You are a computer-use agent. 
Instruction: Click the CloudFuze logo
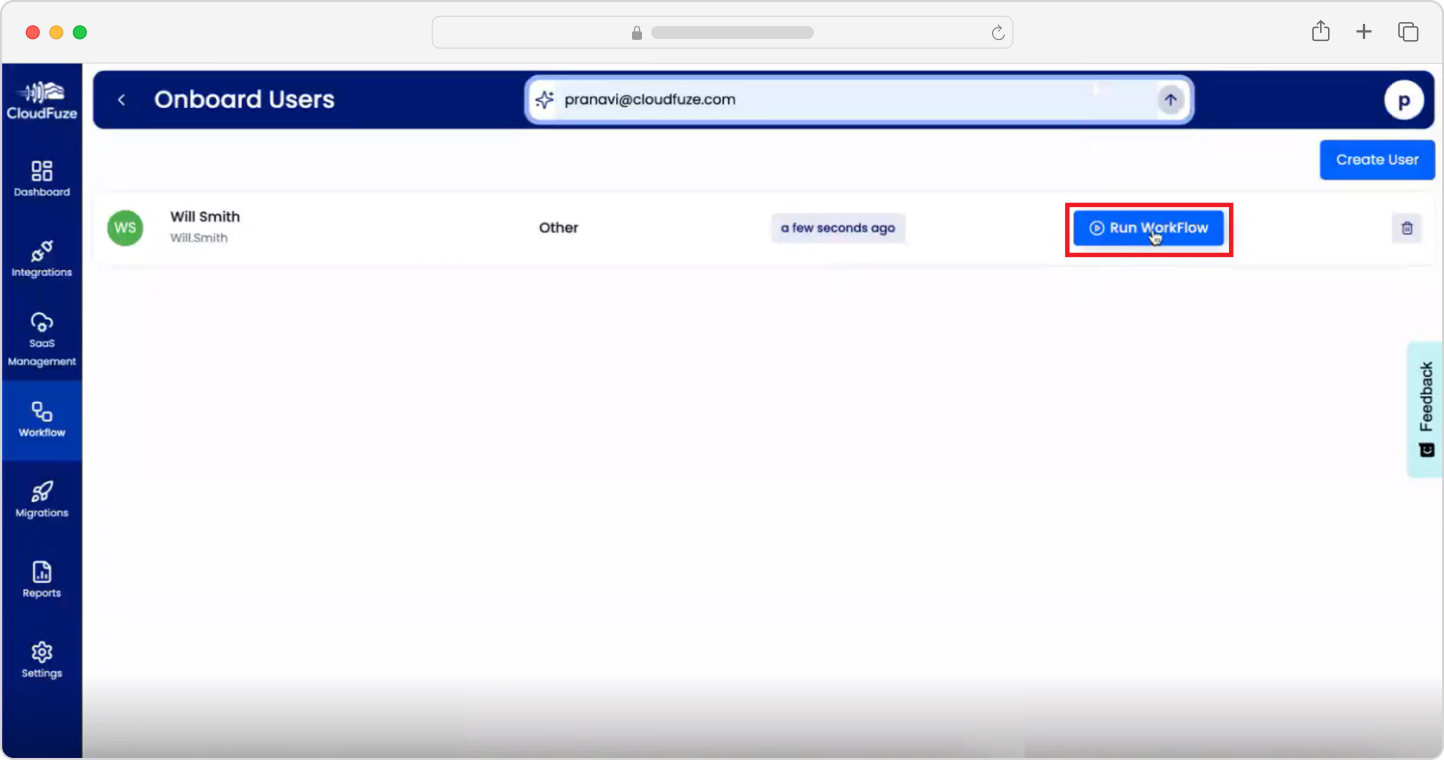pos(42,99)
